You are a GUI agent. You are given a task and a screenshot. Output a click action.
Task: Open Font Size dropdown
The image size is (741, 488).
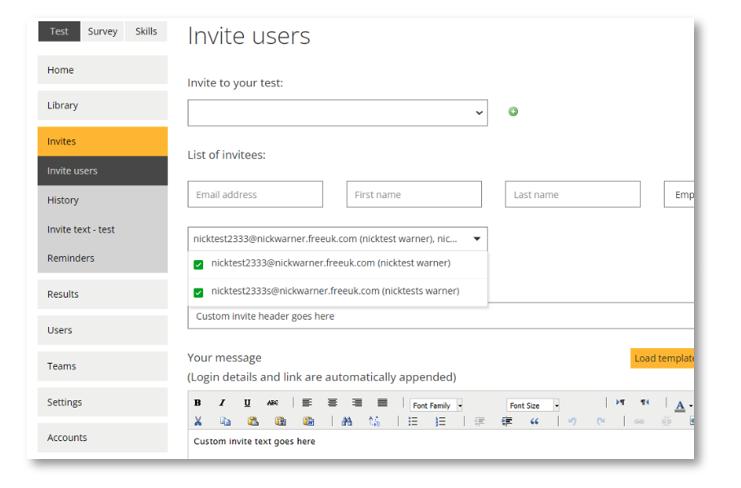tap(533, 405)
